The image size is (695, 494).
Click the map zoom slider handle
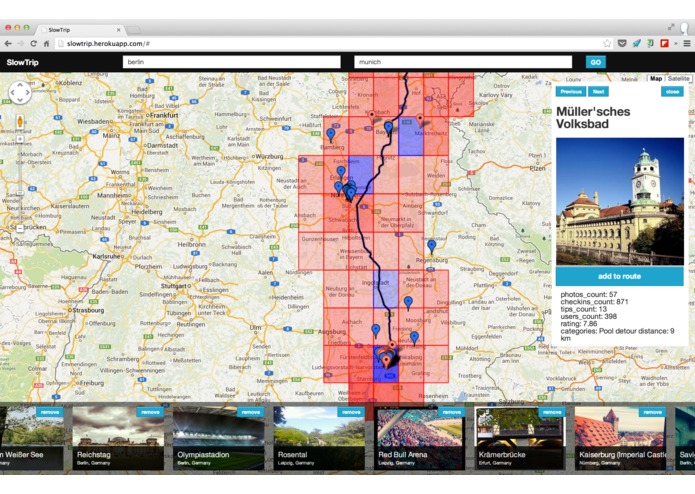[20, 193]
